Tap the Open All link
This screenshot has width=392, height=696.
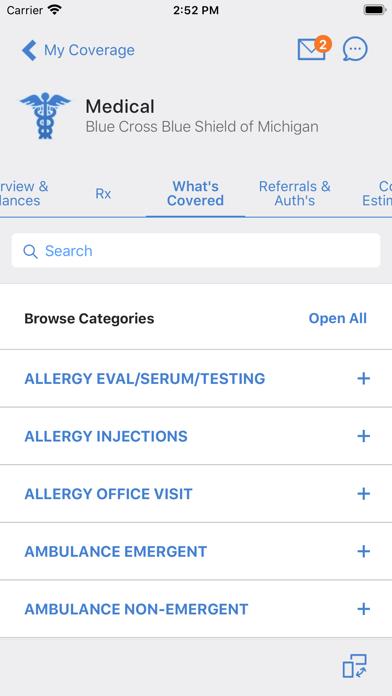[338, 318]
